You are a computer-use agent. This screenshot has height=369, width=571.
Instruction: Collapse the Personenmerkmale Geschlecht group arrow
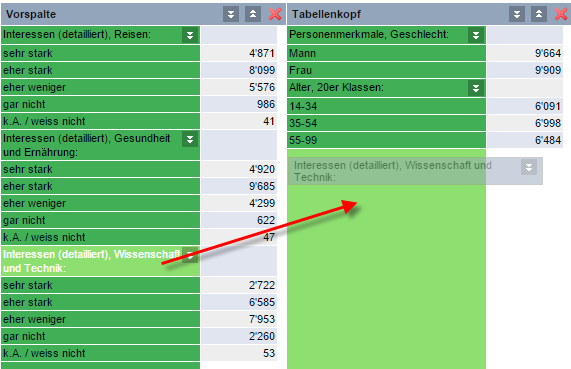[x=476, y=35]
